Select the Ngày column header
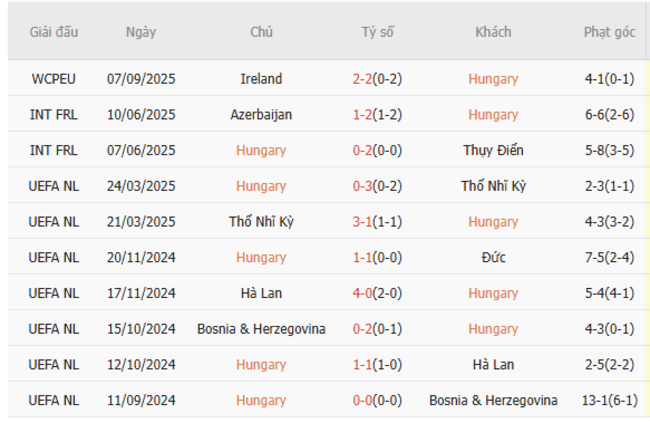The width and height of the screenshot is (650, 423). tap(141, 32)
